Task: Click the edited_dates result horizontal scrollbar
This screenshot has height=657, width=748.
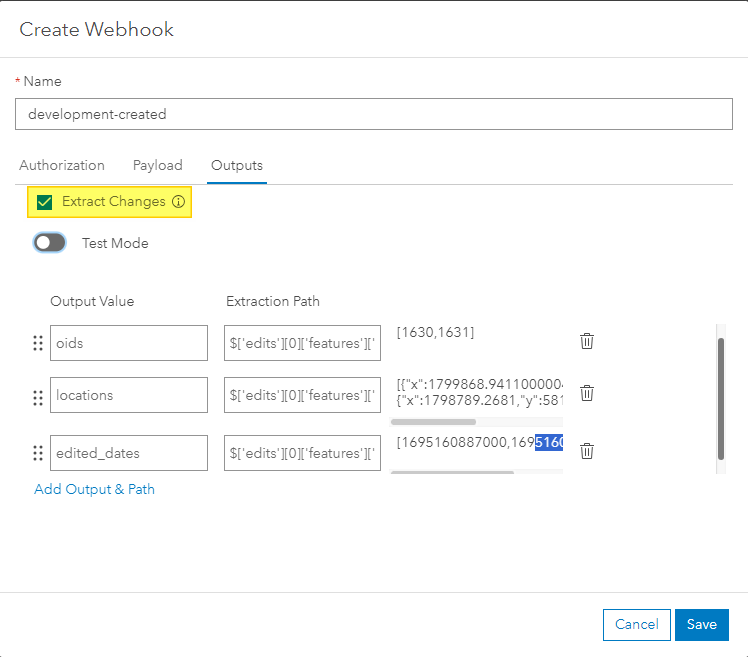Action: click(x=452, y=472)
